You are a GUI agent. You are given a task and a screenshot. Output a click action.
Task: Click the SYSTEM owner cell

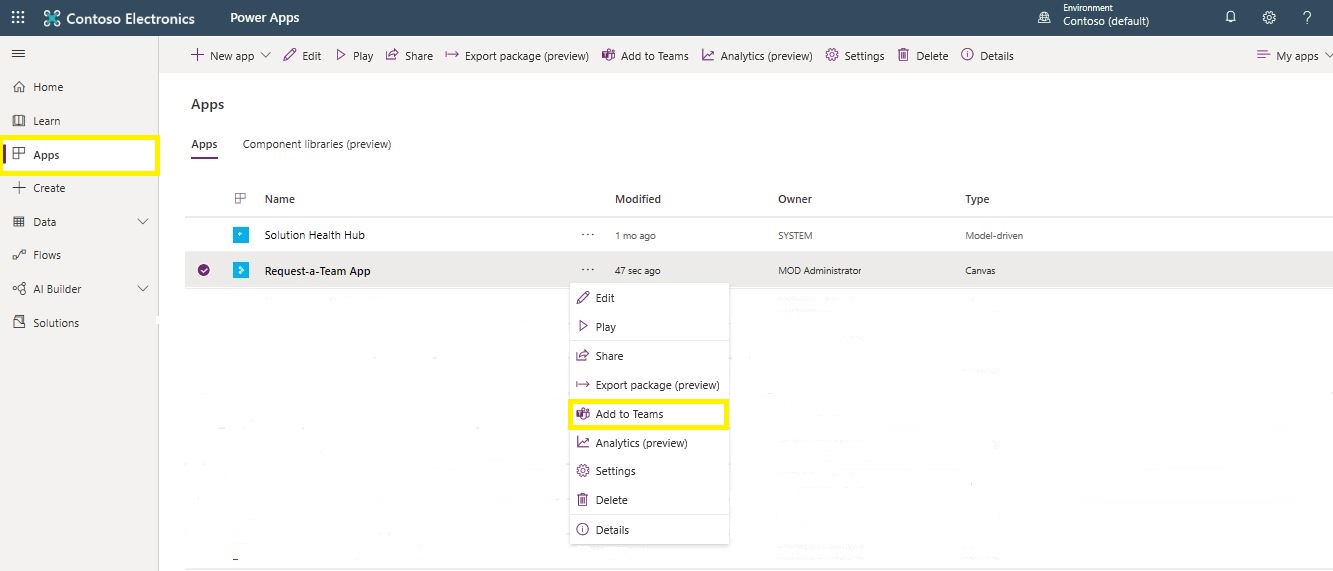pos(795,236)
